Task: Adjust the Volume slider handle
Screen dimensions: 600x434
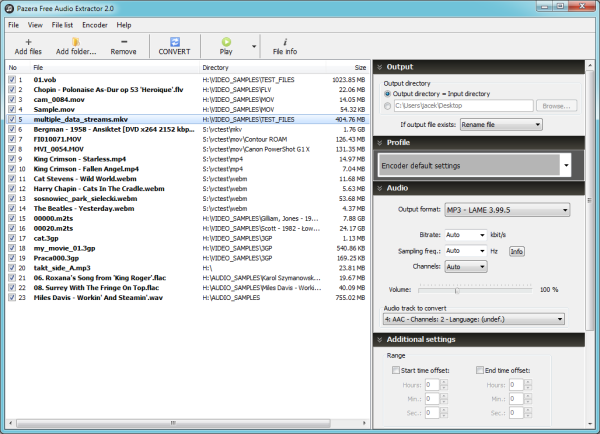Action: [457, 290]
